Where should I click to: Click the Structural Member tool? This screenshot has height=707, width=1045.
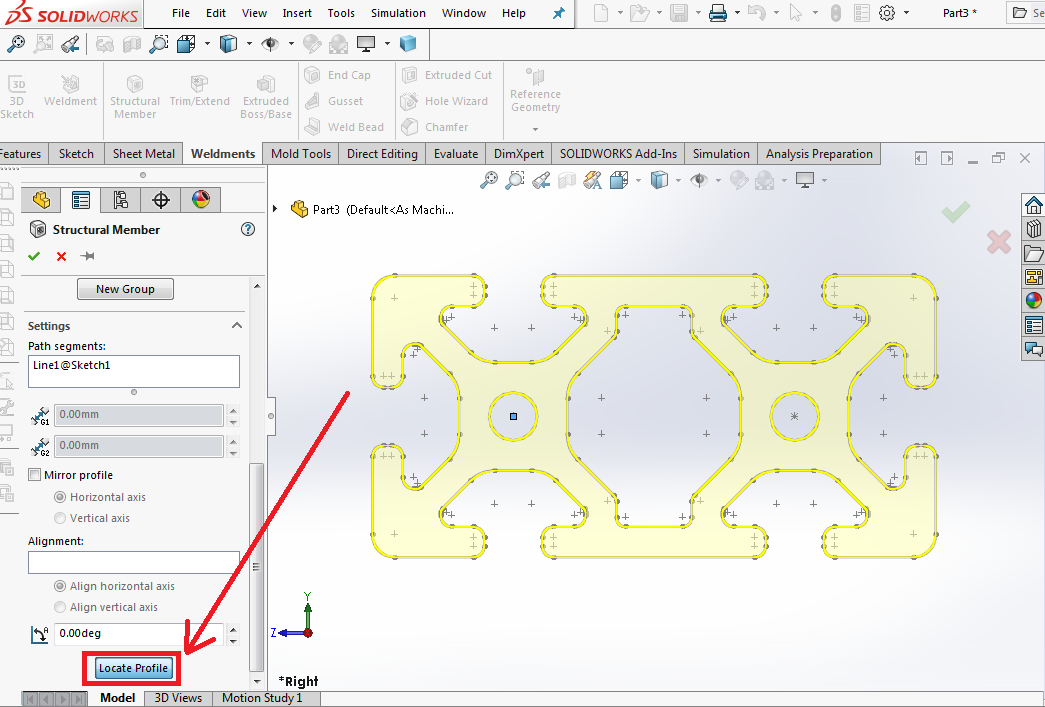(135, 97)
